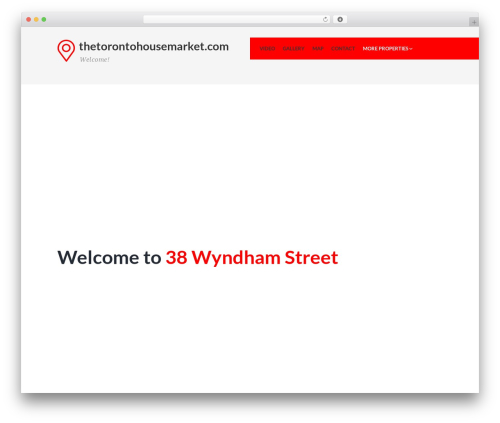Click the browser download icon beside address bar
Image resolution: width=500 pixels, height=423 pixels.
(340, 20)
